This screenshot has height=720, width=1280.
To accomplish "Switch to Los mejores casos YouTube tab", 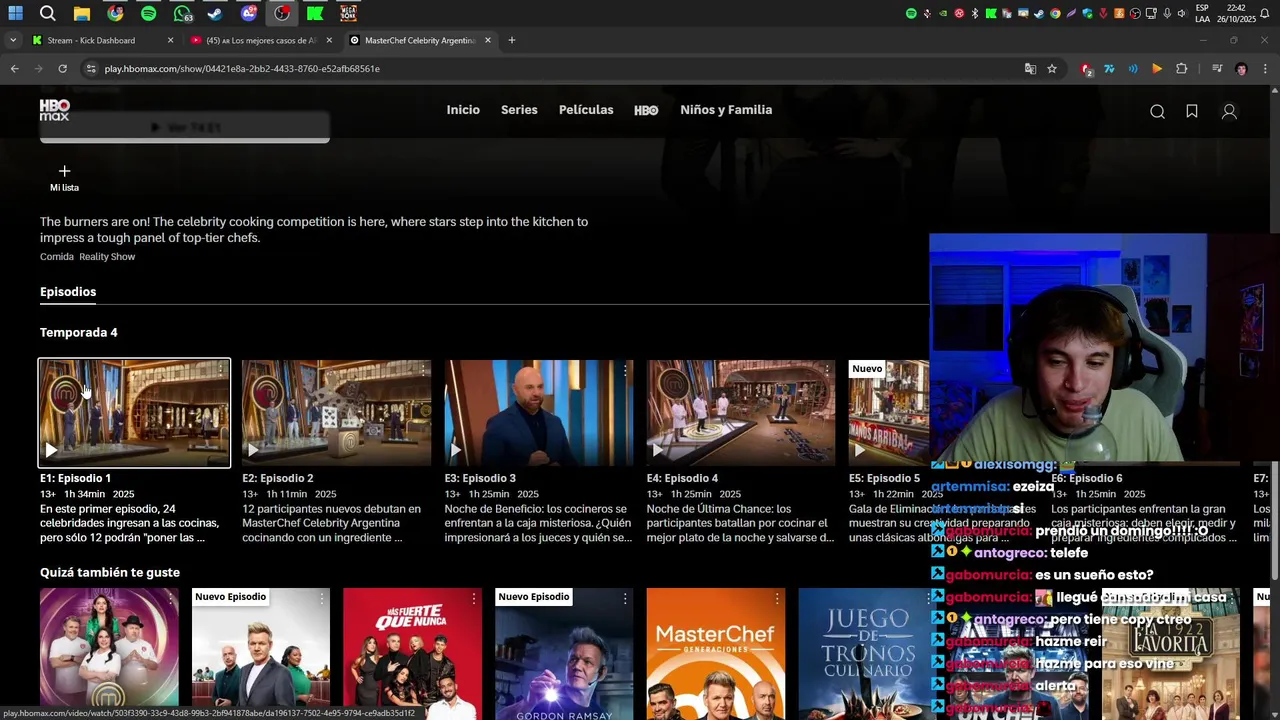I will 260,40.
